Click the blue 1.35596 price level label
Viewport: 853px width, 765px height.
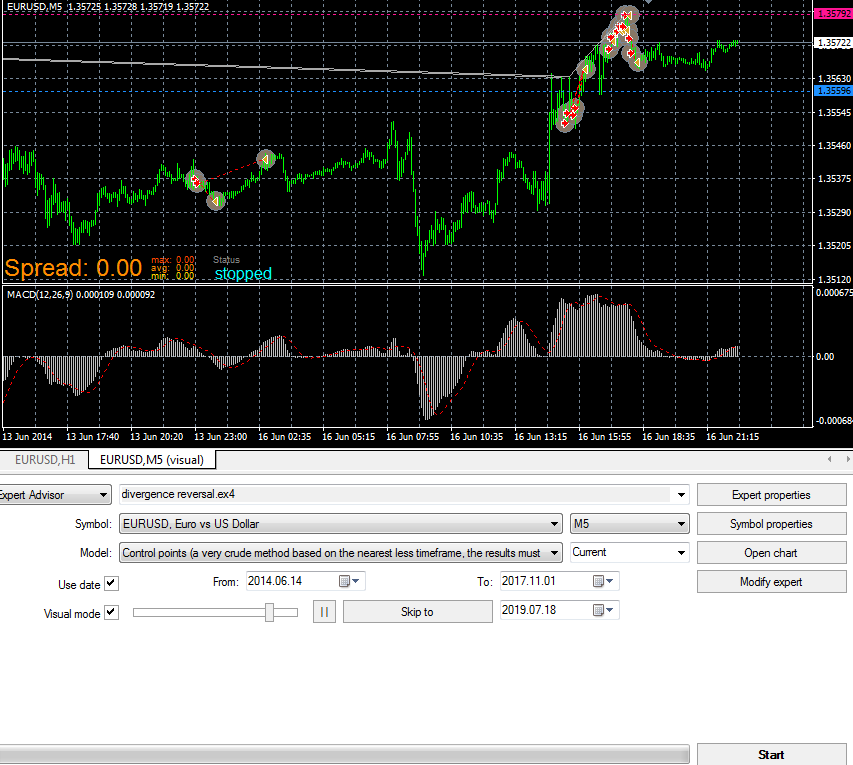pyautogui.click(x=833, y=91)
